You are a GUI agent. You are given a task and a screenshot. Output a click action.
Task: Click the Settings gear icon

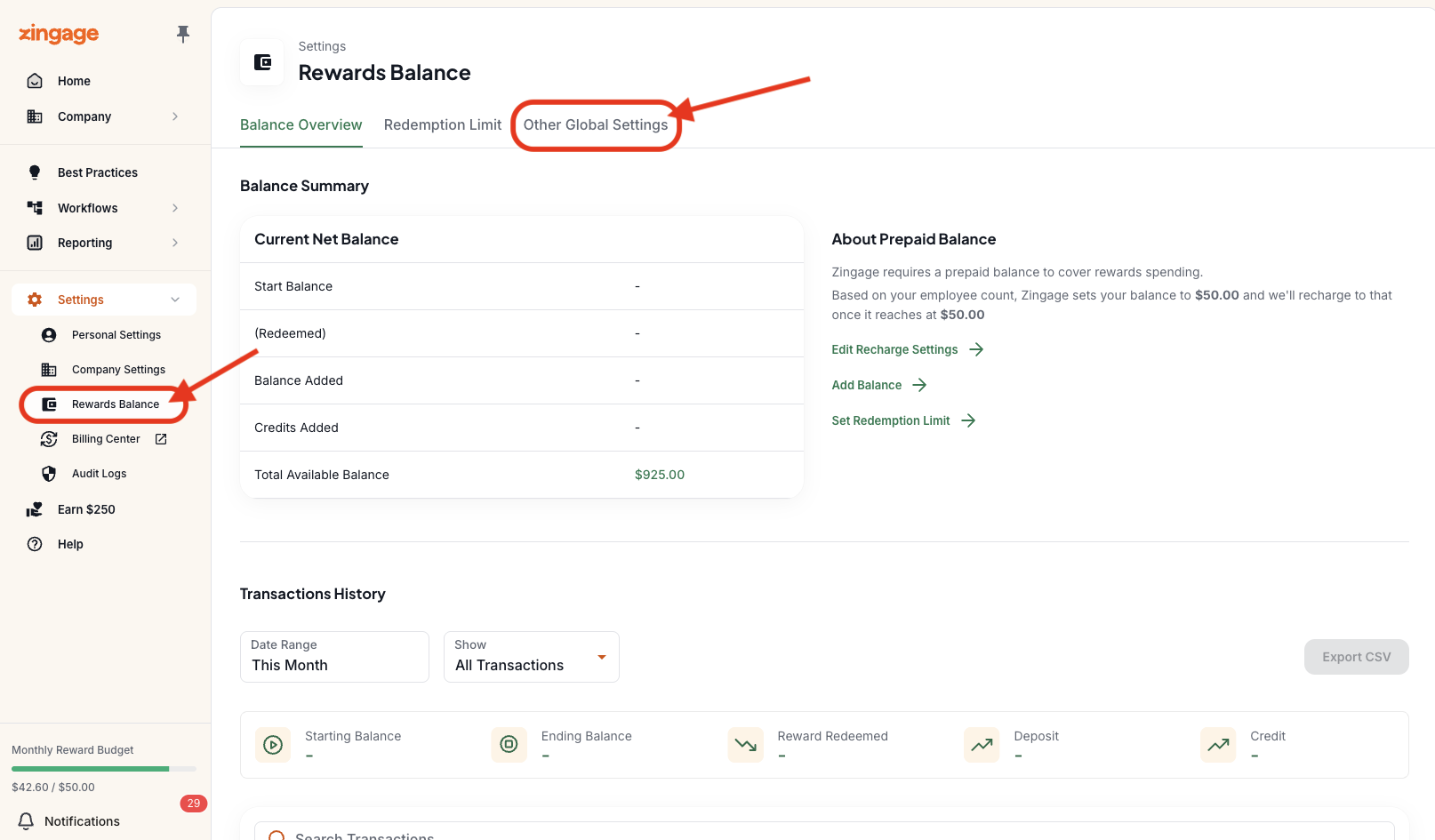pyautogui.click(x=35, y=300)
